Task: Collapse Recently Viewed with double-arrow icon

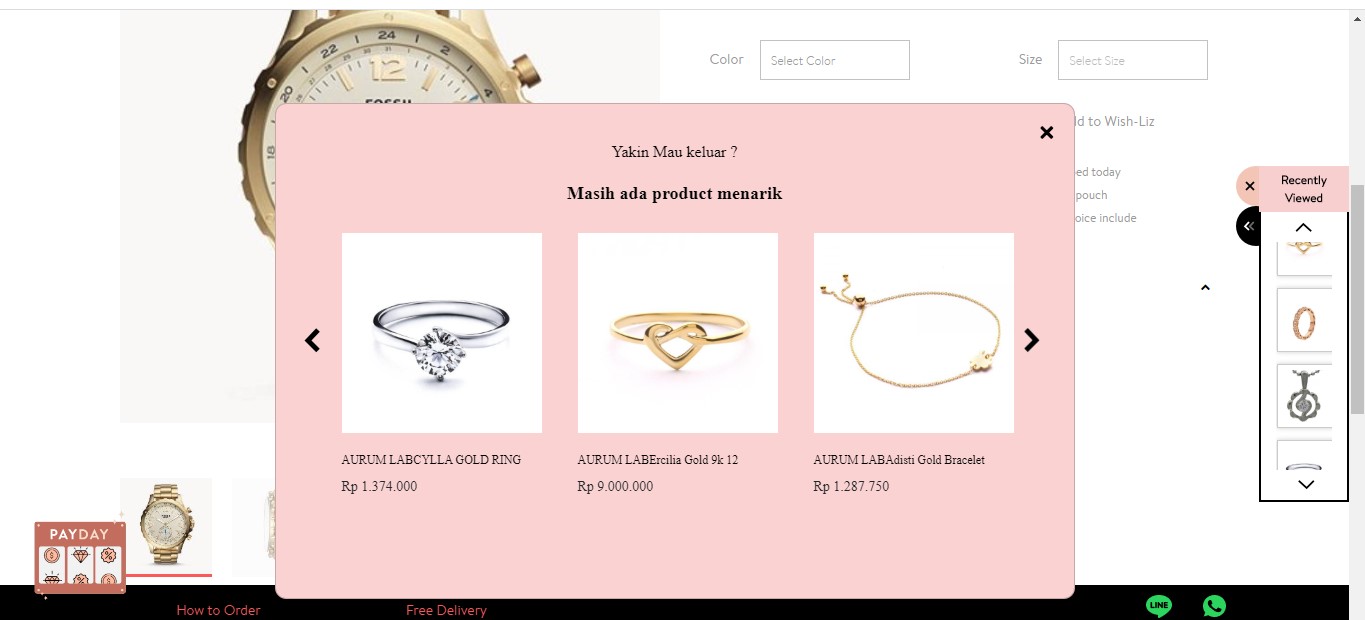Action: pos(1249,226)
